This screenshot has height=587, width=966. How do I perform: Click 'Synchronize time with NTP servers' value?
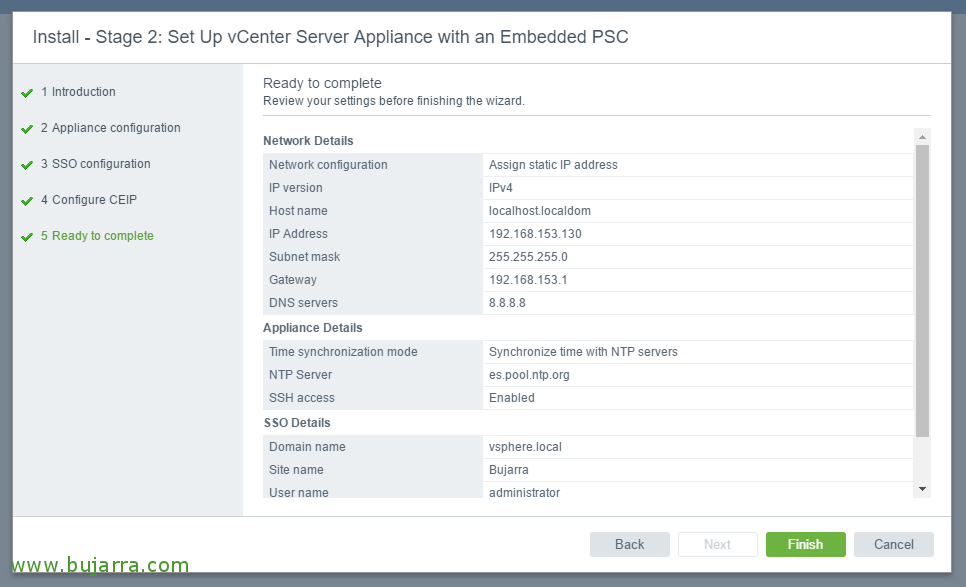coord(583,352)
